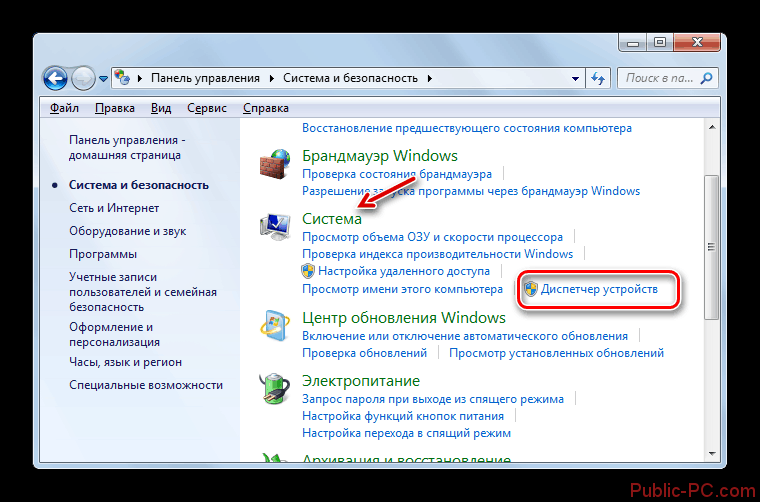The height and width of the screenshot is (502, 760).
Task: Open Оформление и персонализация category
Action: click(114, 335)
